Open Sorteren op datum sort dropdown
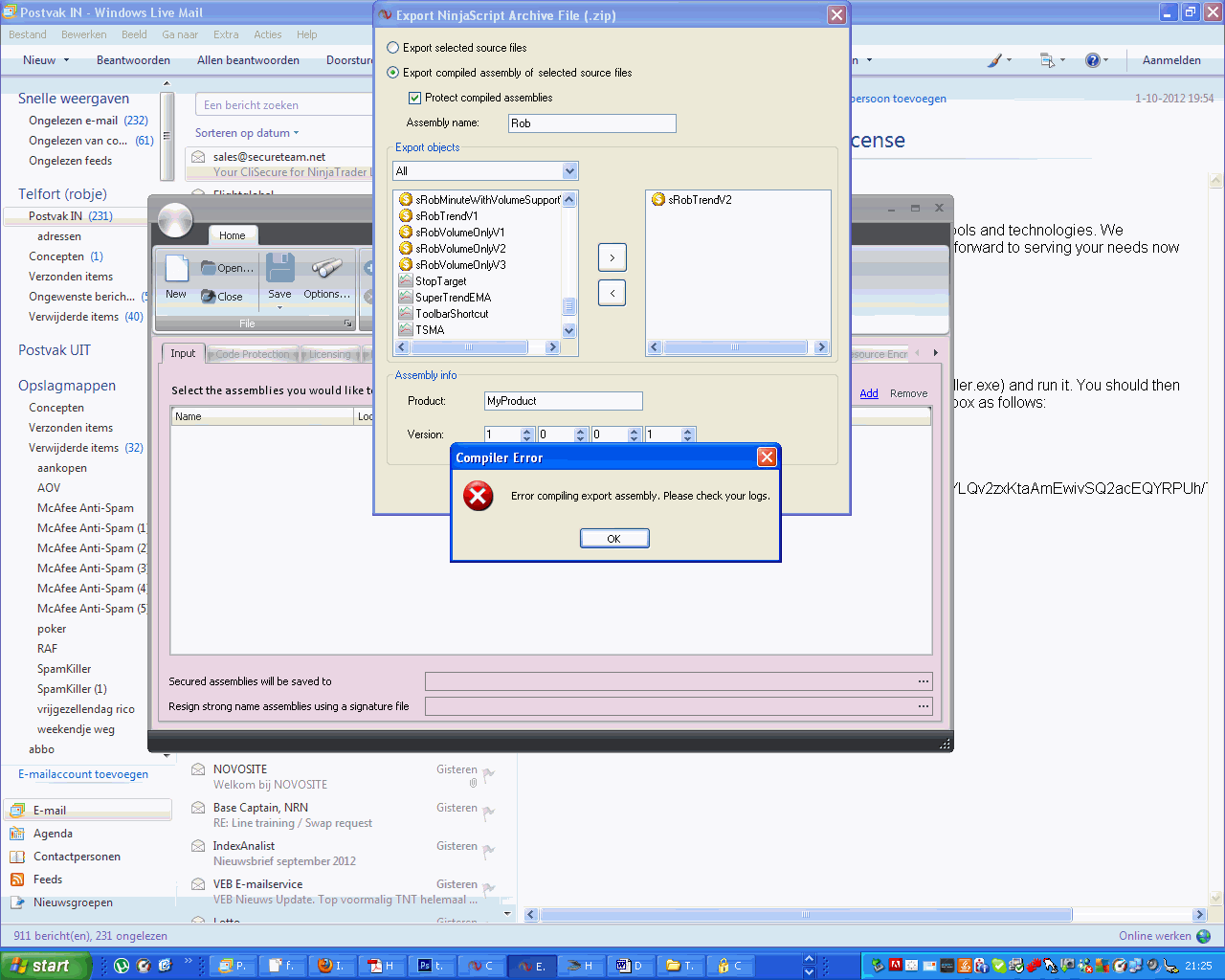Viewport: 1225px width, 980px height. pos(247,133)
